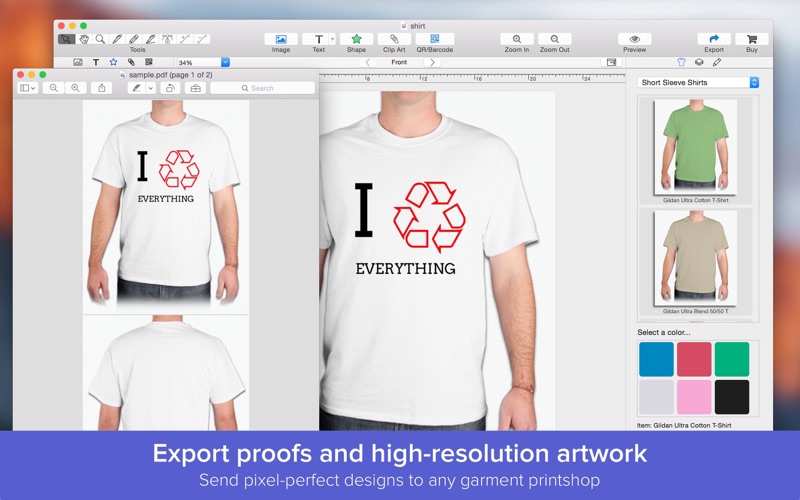Select the large "I" letter on canvas
The width and height of the screenshot is (800, 500).
[x=364, y=211]
